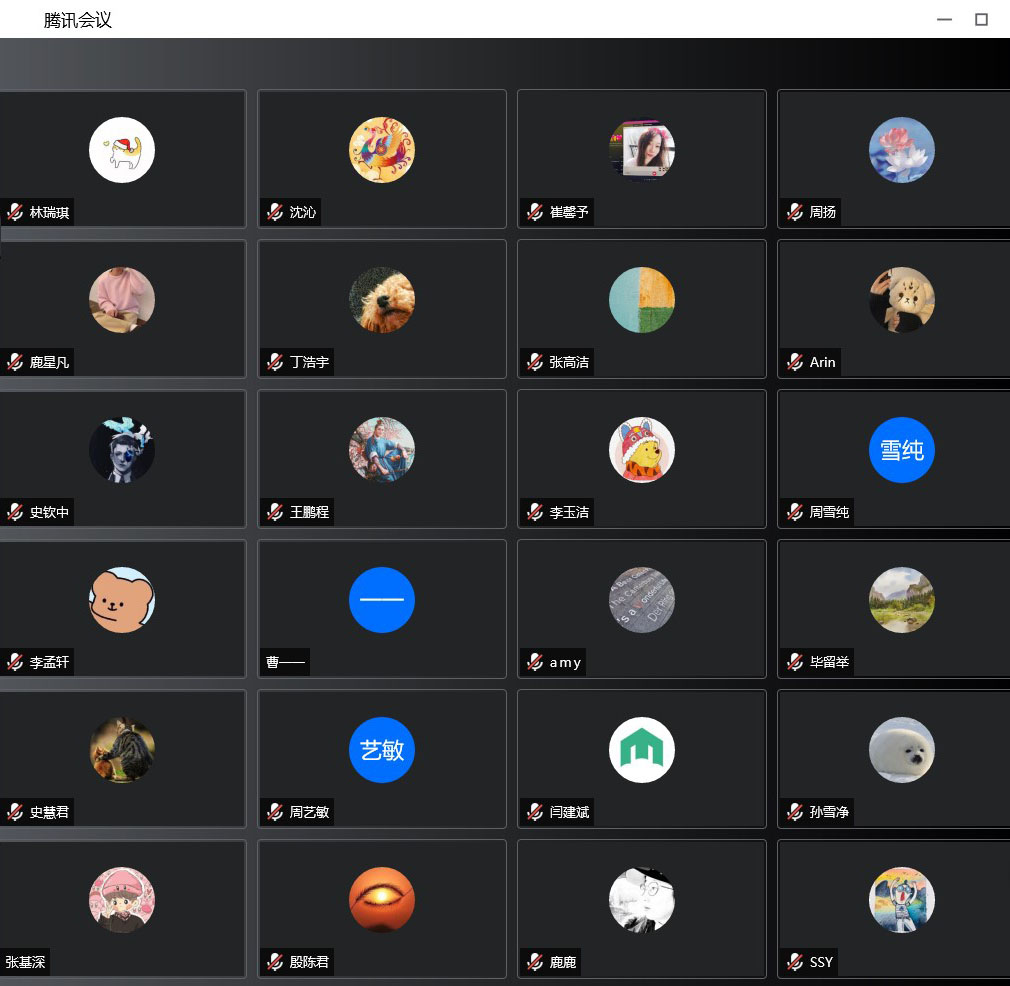
Task: Minimize the 腾讯会议 window
Action: point(944,19)
